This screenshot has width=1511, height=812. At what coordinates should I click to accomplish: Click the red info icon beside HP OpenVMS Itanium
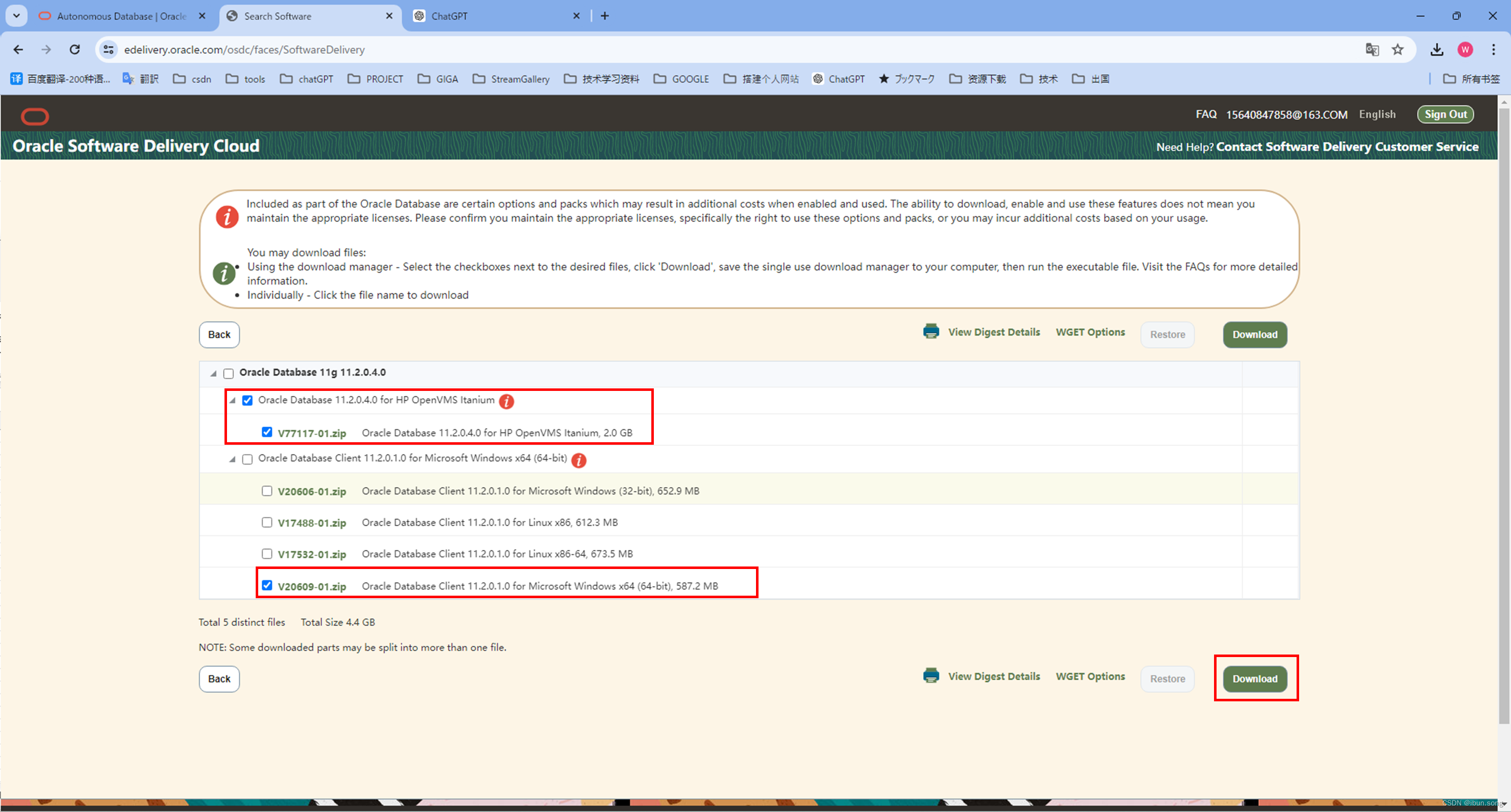(x=506, y=401)
